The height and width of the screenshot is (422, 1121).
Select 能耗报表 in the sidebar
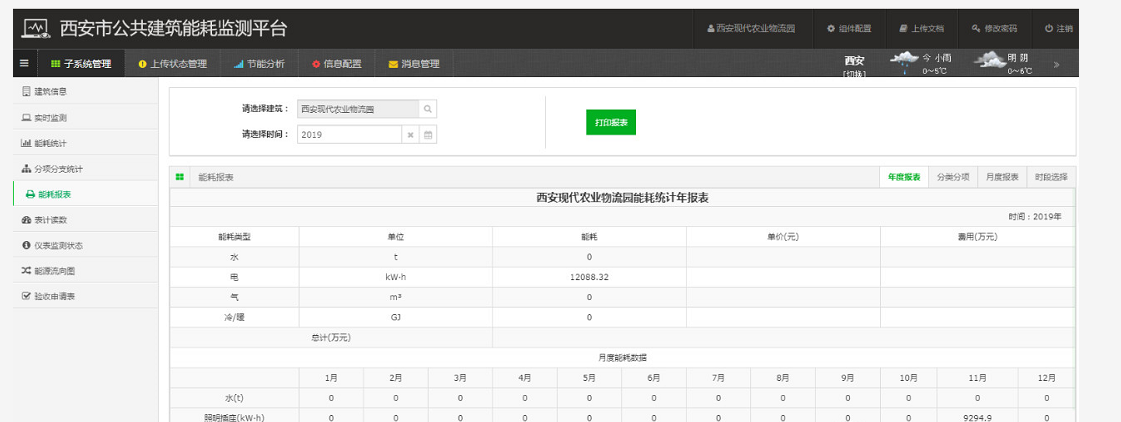[x=85, y=194]
